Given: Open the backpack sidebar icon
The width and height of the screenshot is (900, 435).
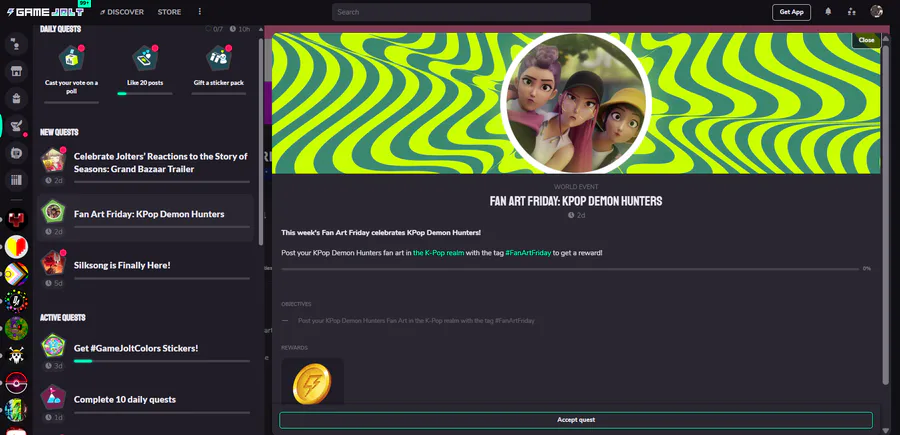Looking at the screenshot, I should 17,98.
